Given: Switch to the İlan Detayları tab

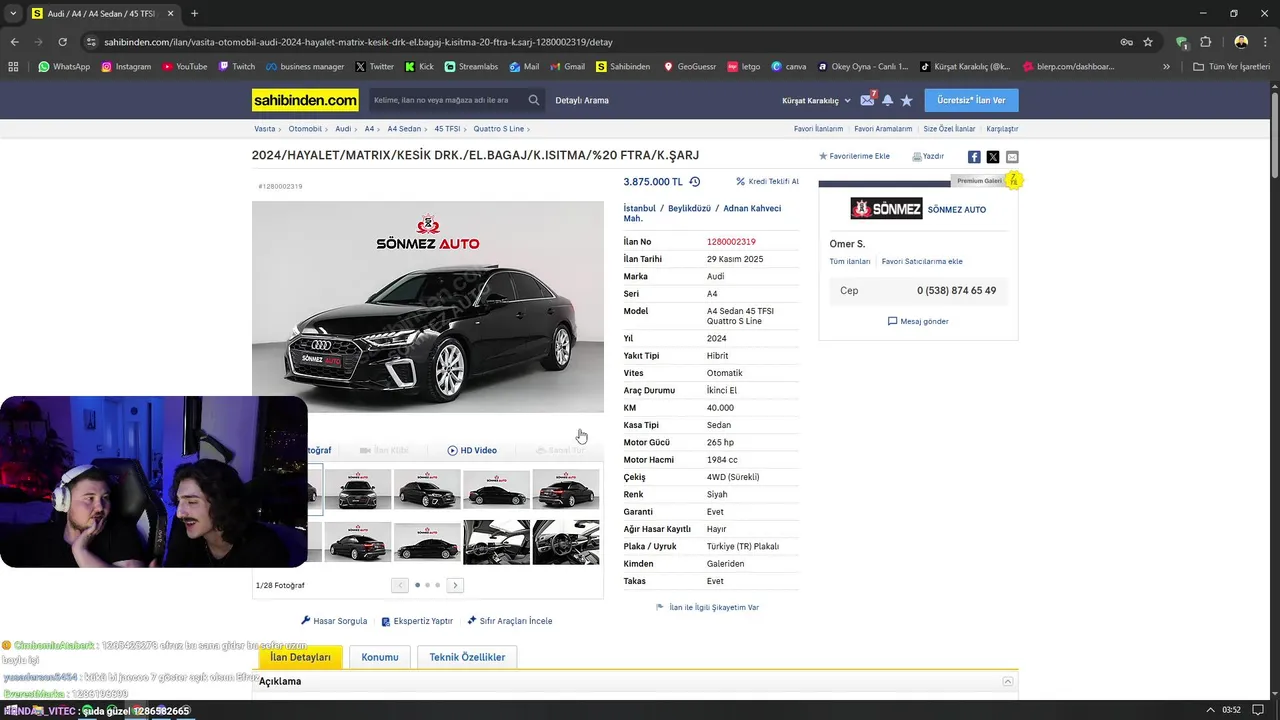Looking at the screenshot, I should pos(300,657).
